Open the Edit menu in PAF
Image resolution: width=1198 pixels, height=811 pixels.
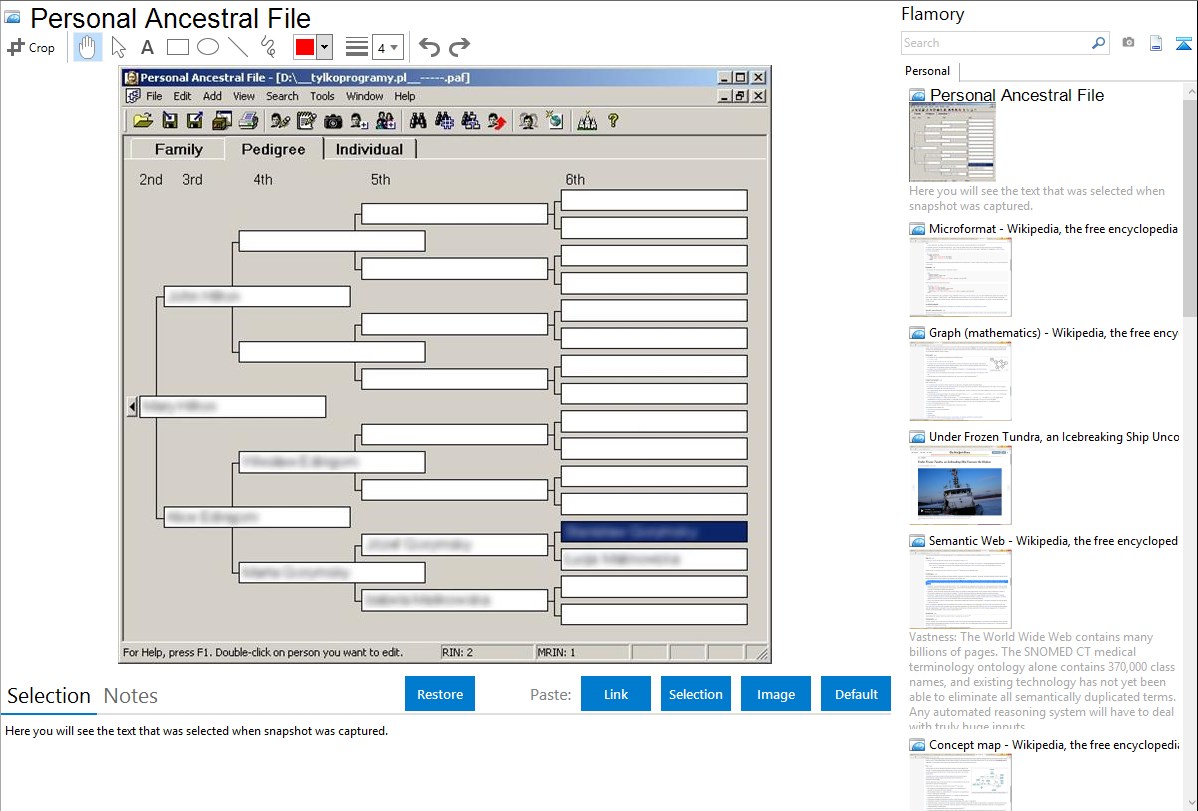182,96
